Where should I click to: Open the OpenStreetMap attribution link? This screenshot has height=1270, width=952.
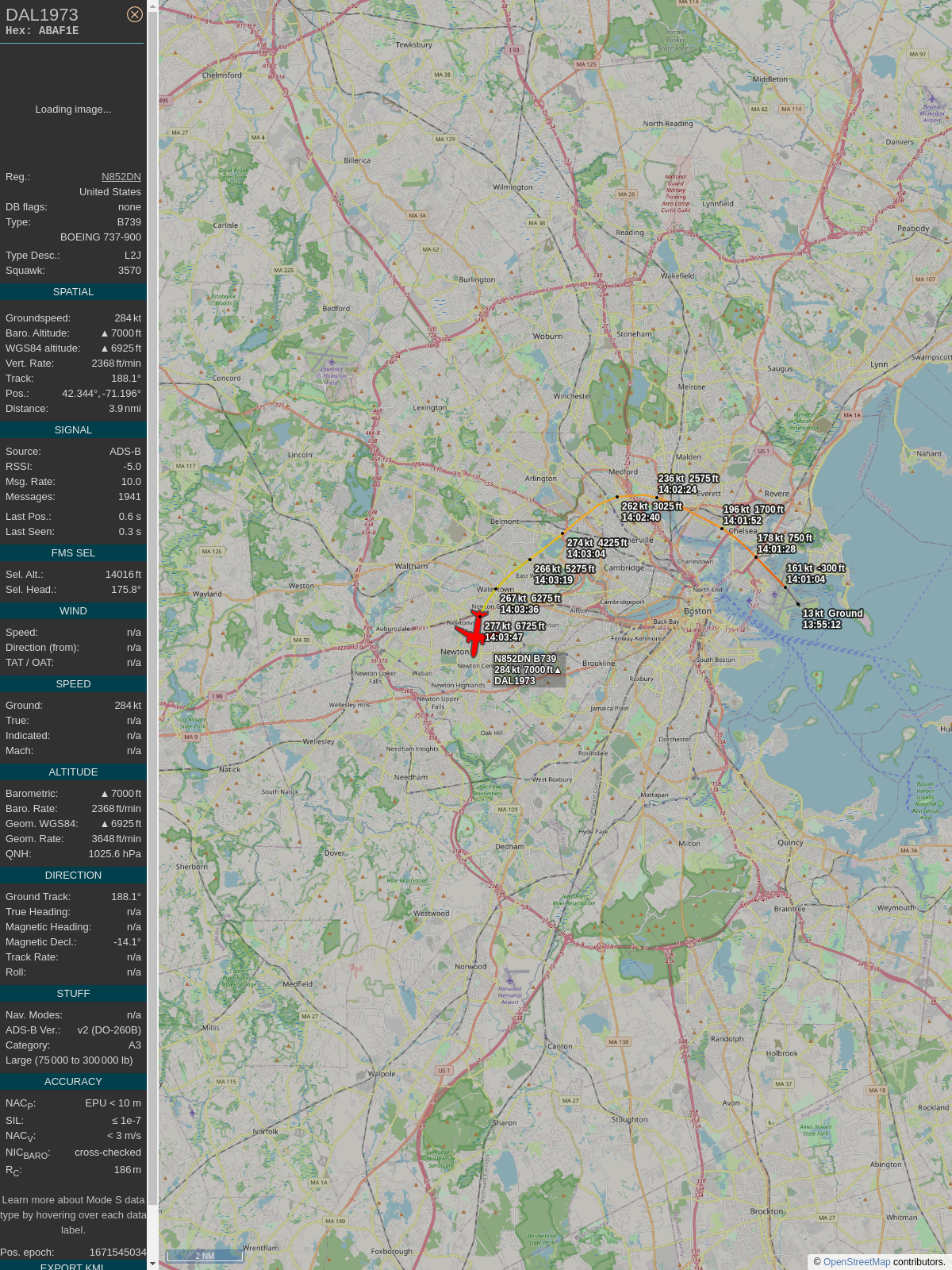[x=857, y=1262]
